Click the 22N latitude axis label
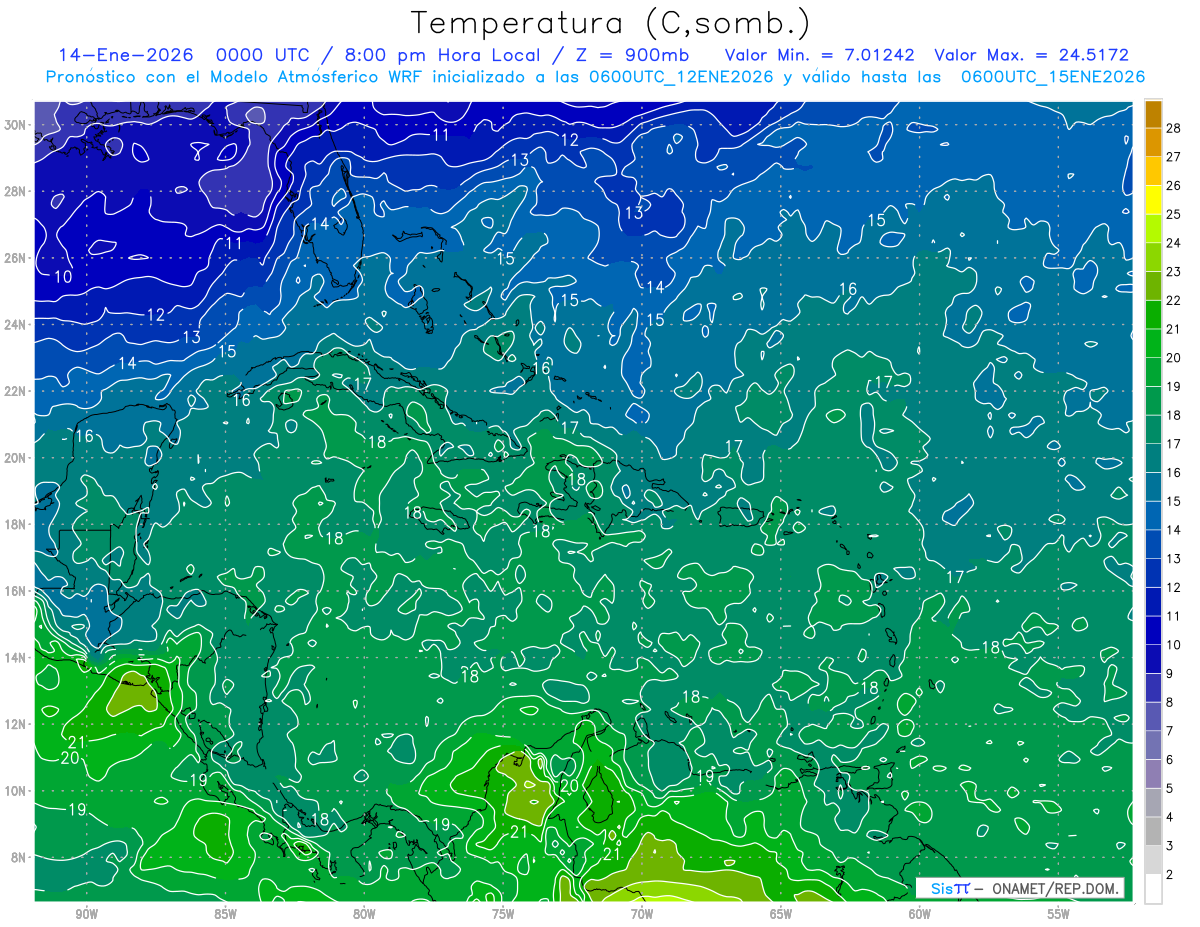Image resolution: width=1200 pixels, height=927 pixels. point(15,391)
